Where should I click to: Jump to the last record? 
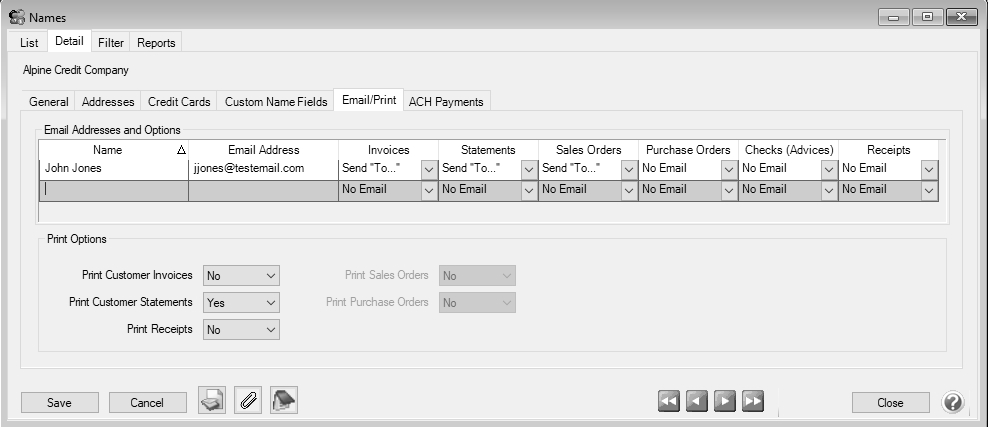click(x=754, y=401)
